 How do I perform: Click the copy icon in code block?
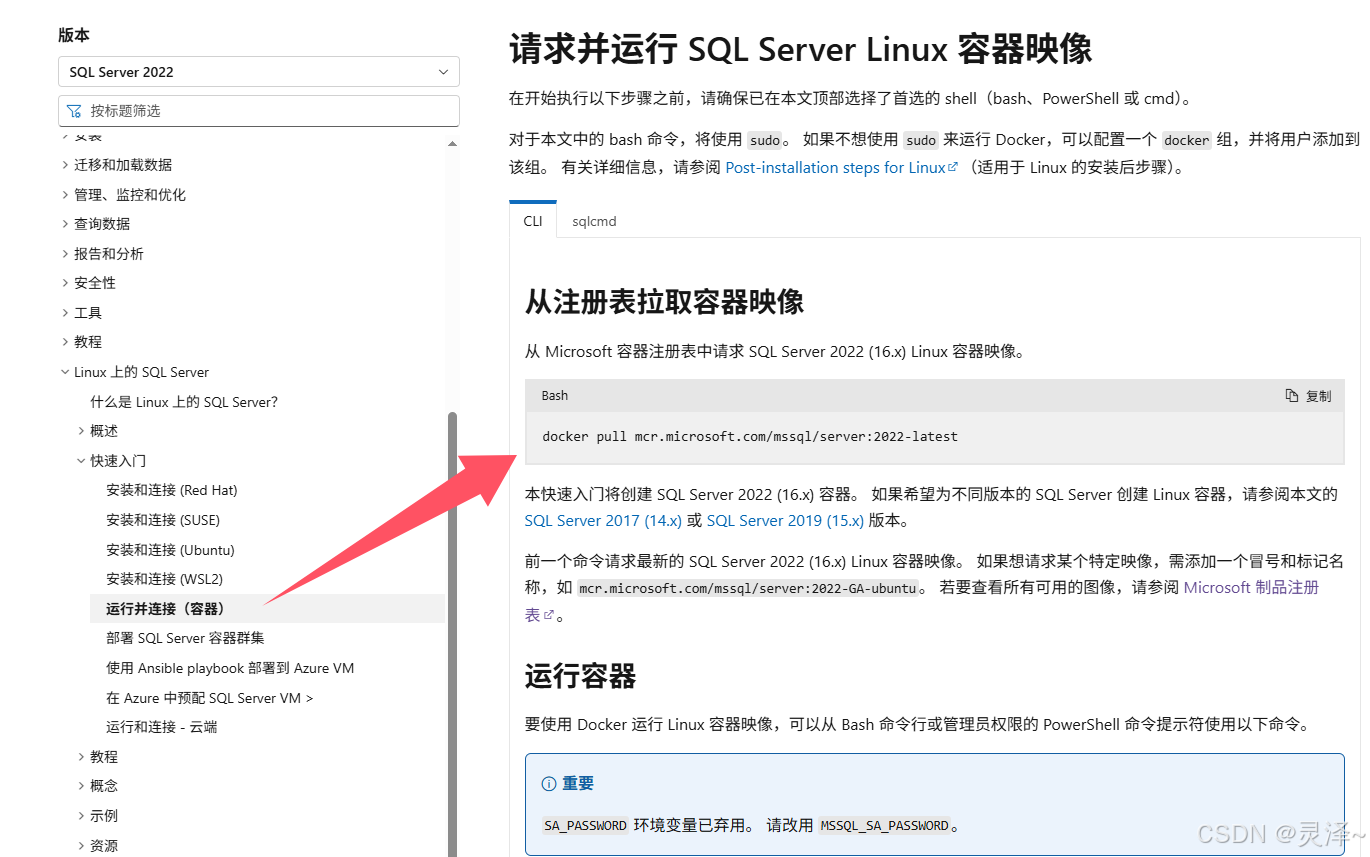(1292, 396)
